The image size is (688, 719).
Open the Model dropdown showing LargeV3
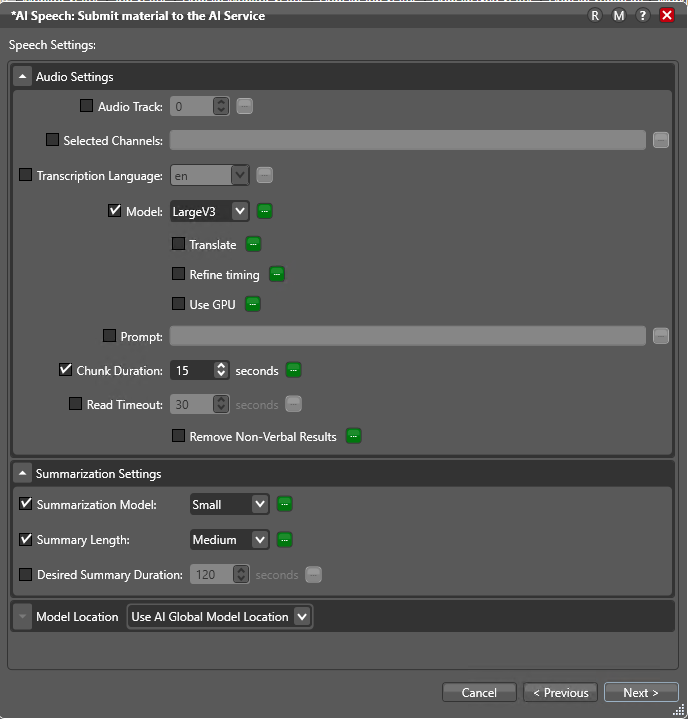[x=210, y=211]
